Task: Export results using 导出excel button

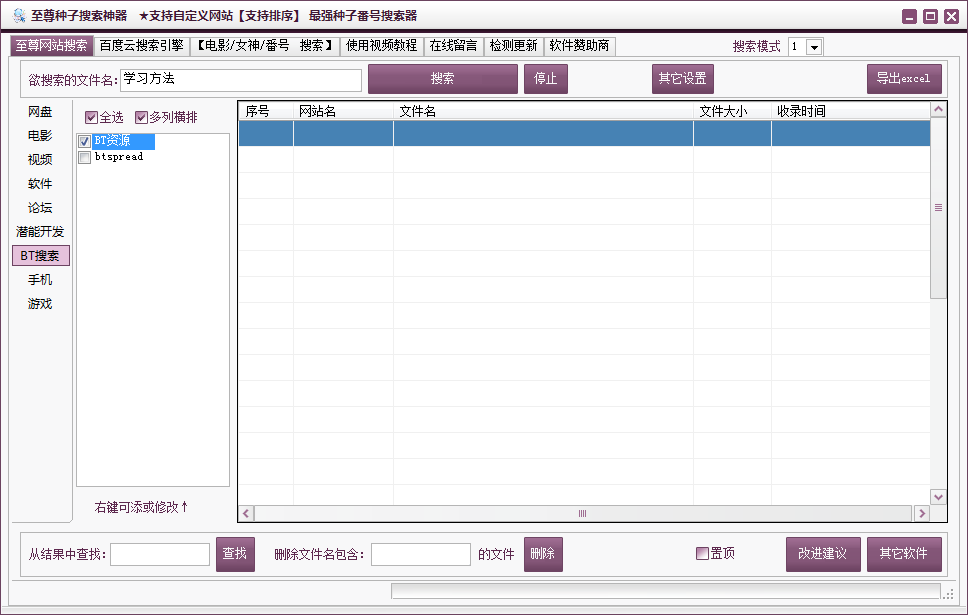Action: [x=904, y=78]
